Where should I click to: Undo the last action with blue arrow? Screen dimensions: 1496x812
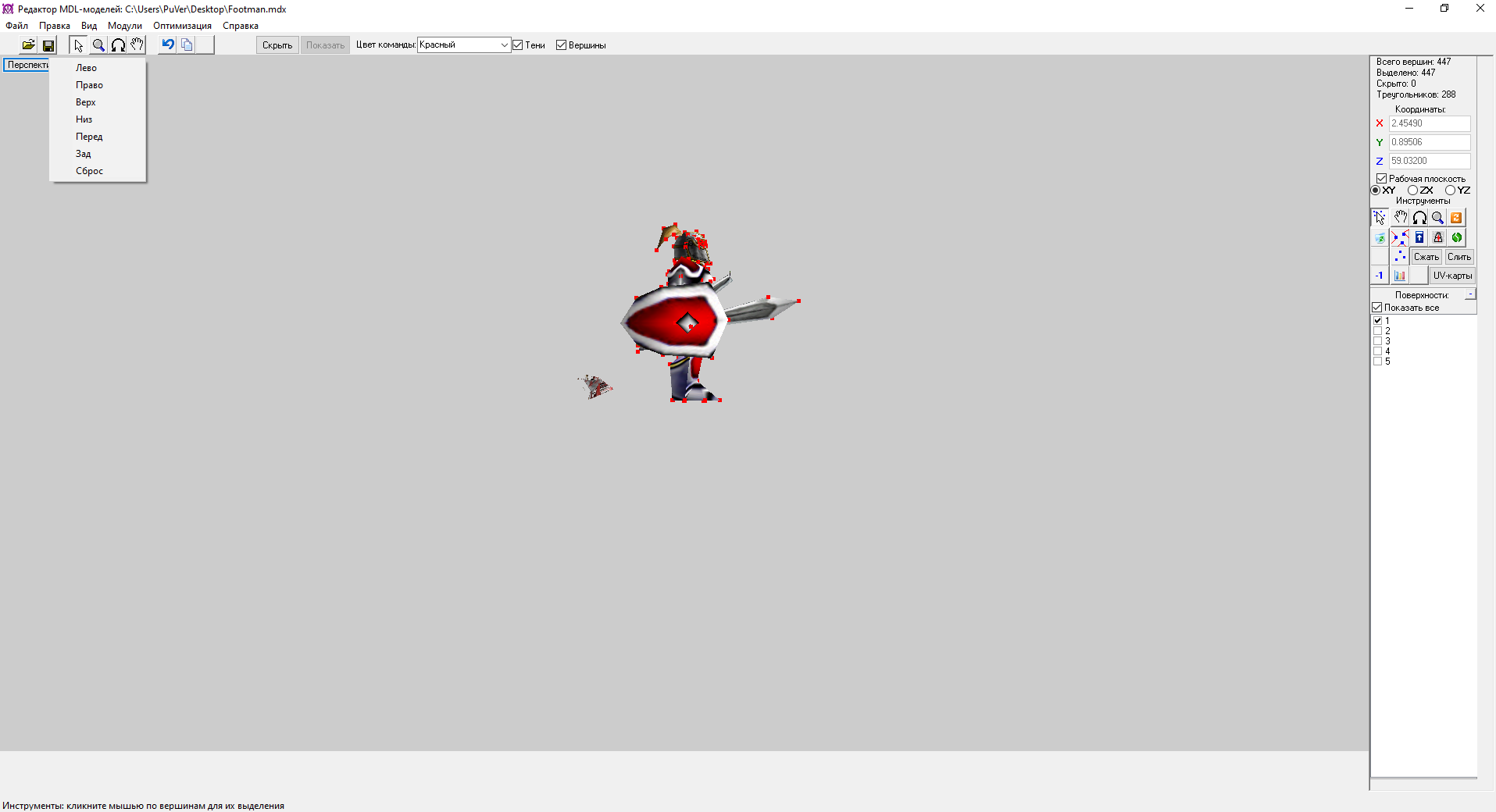(167, 45)
